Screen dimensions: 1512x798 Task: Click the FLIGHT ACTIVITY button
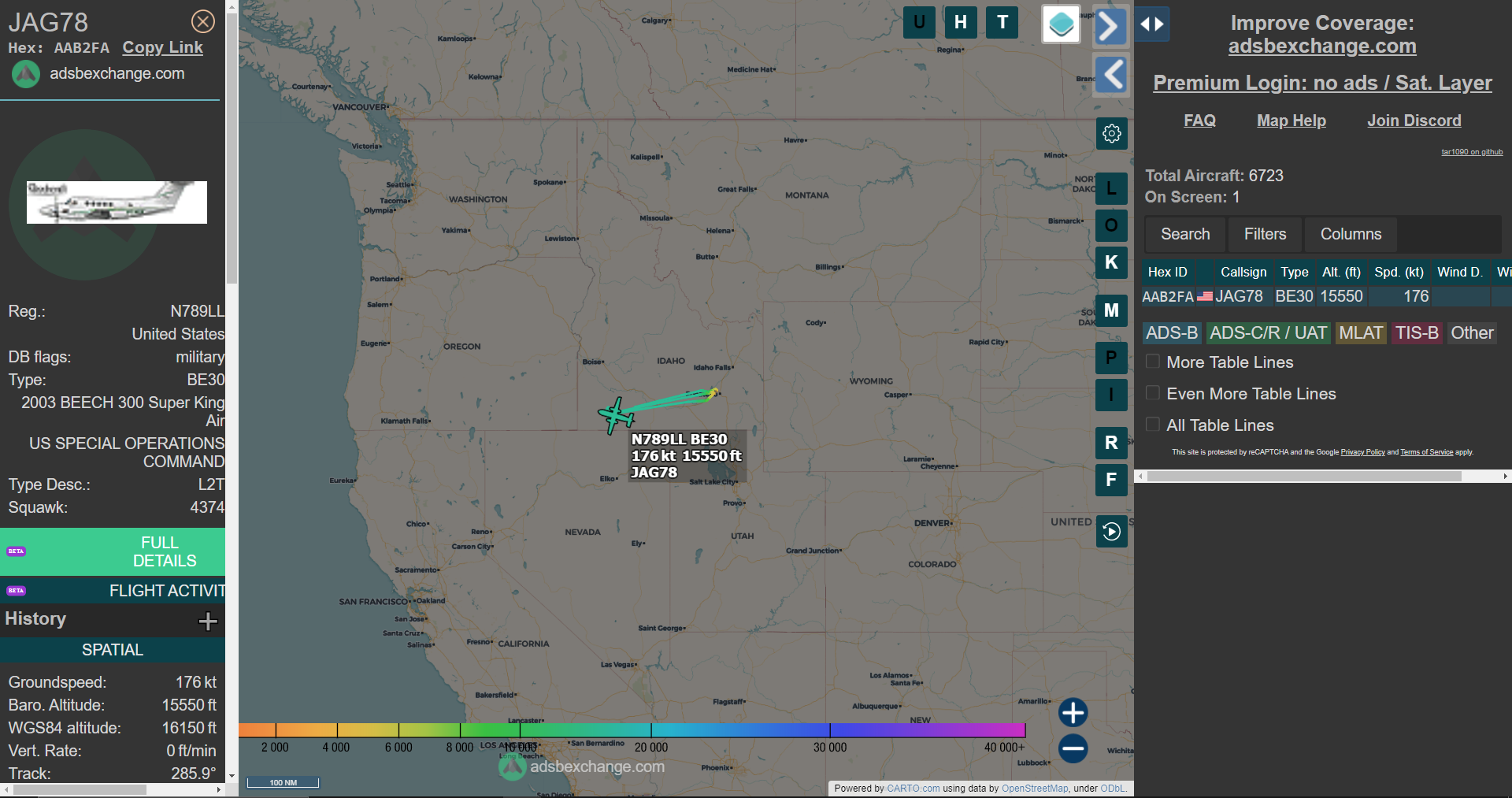point(113,590)
